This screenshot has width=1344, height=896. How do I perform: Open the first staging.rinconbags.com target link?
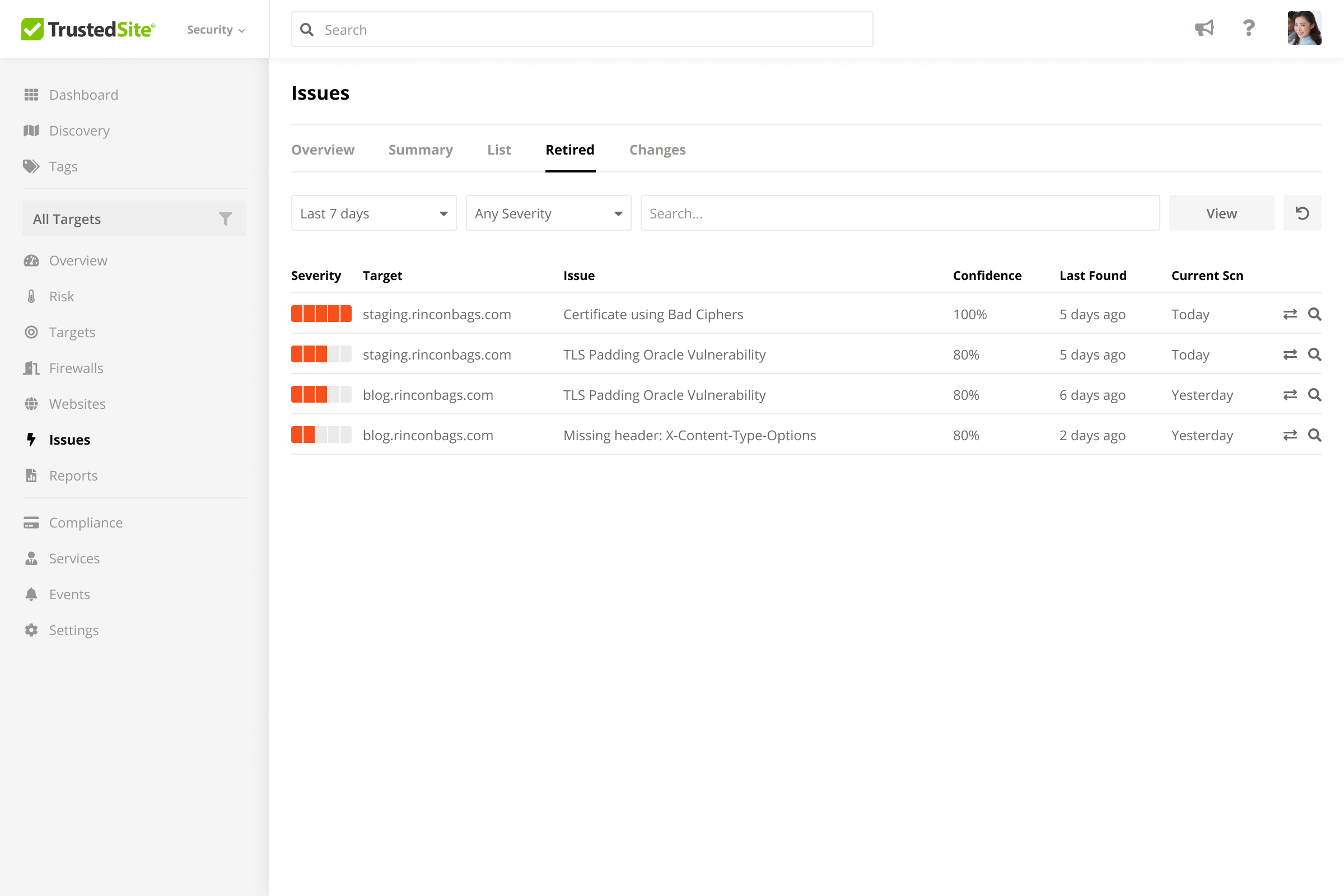click(x=437, y=314)
